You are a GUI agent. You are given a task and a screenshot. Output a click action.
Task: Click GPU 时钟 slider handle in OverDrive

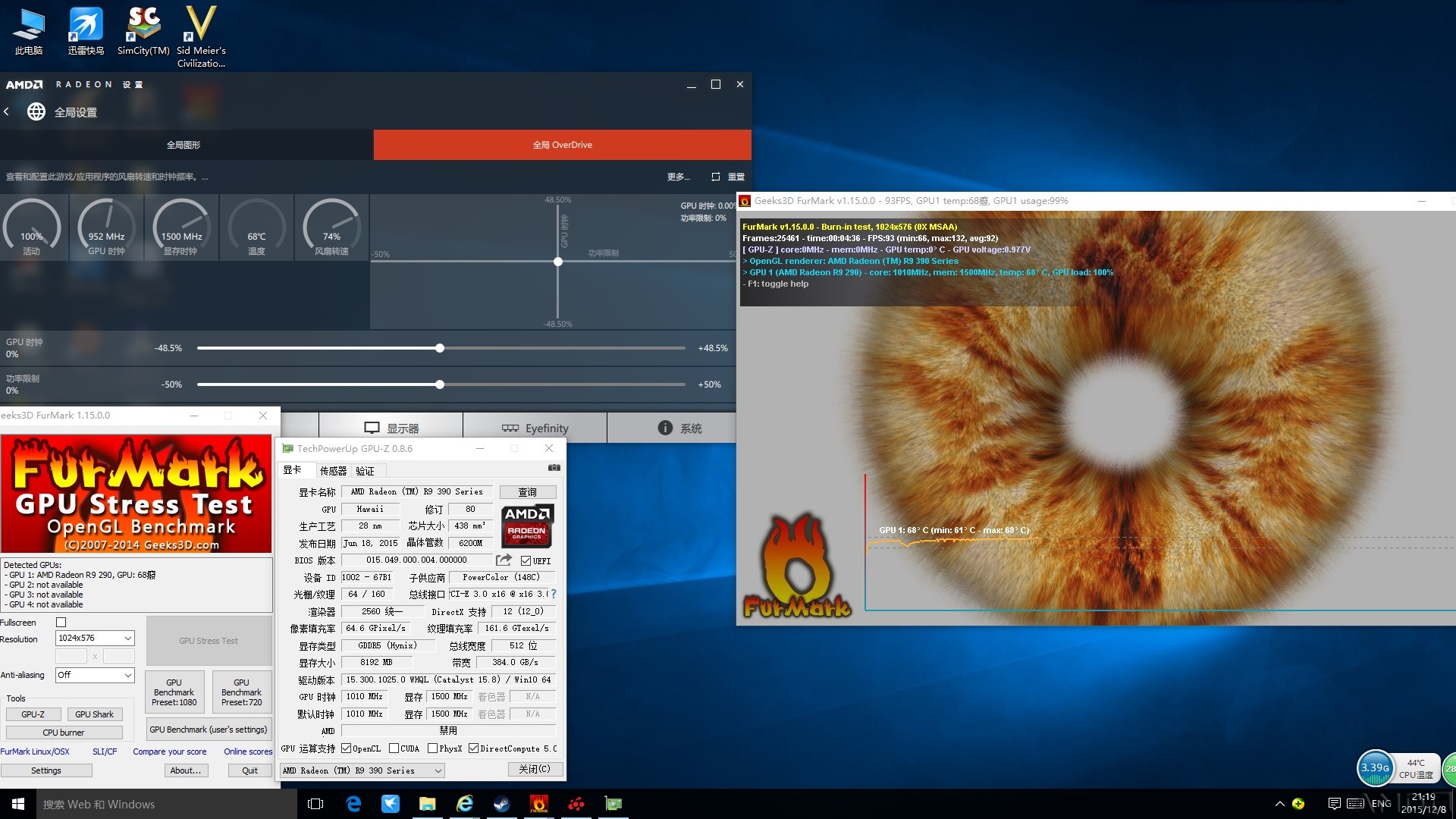point(440,348)
